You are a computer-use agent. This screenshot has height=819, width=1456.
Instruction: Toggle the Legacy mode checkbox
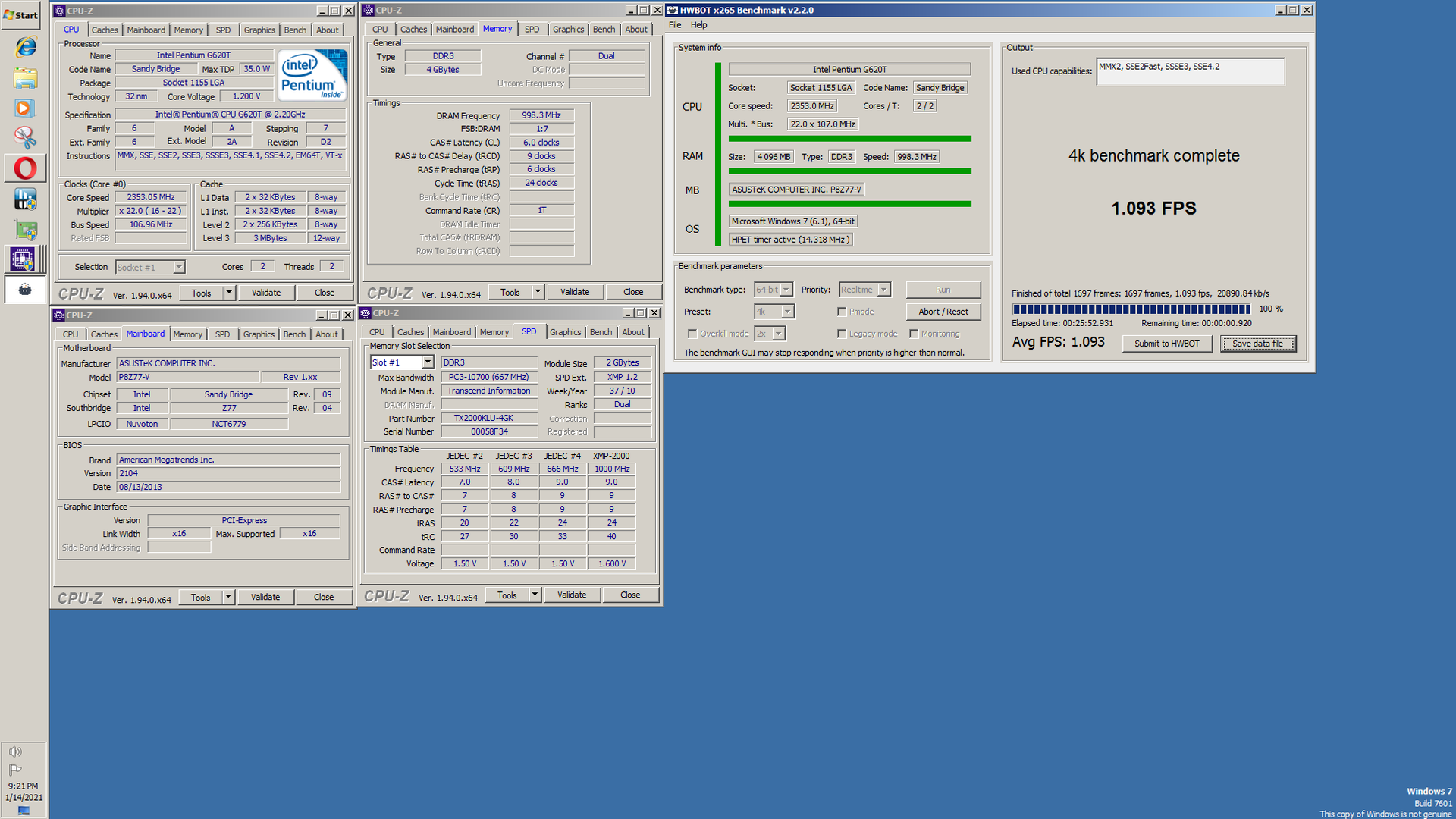(842, 334)
